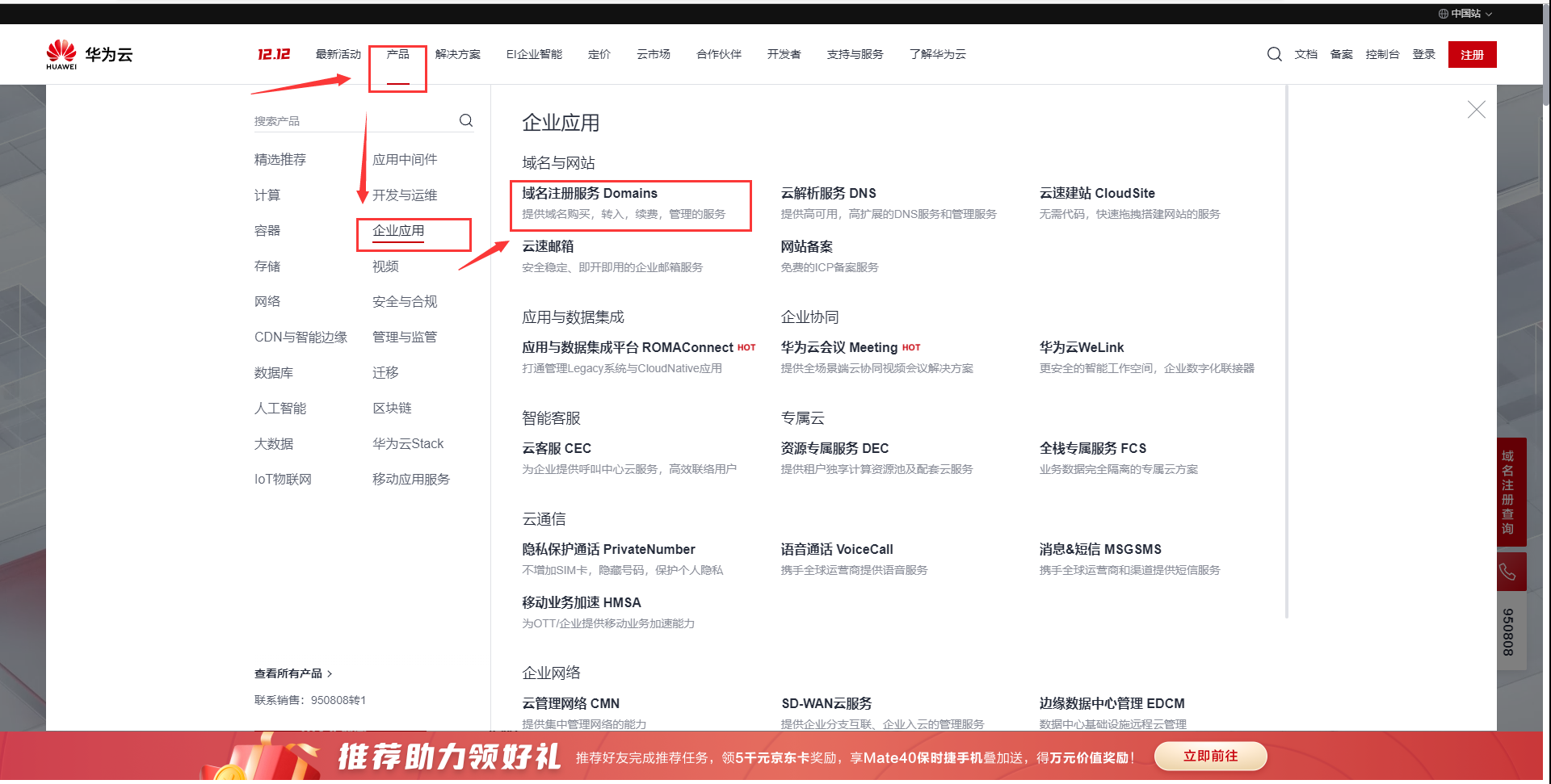Image resolution: width=1551 pixels, height=784 pixels.
Task: Click the phone icon on right sidebar
Action: click(x=1507, y=572)
